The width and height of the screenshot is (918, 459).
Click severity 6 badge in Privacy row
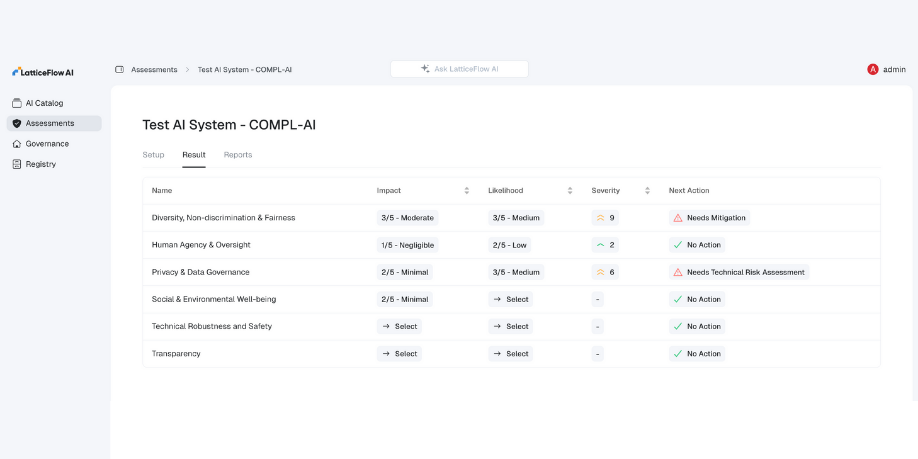[605, 272]
